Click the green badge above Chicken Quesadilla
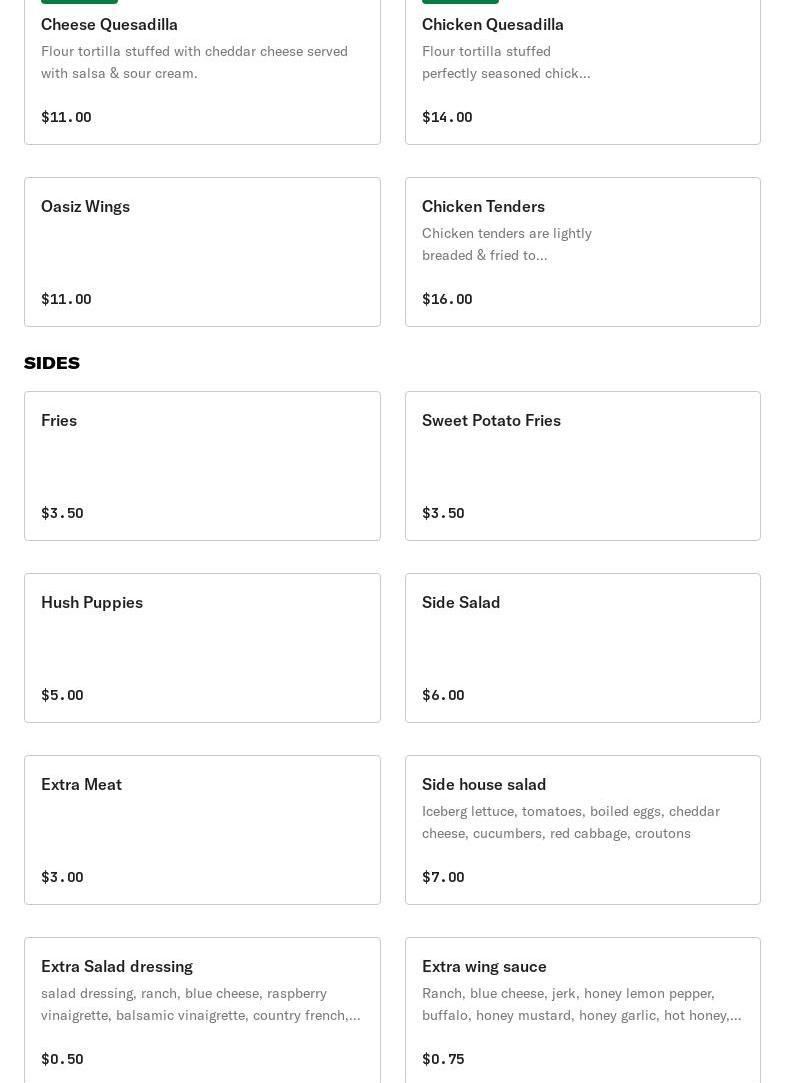The image size is (785, 1083). pos(460,2)
